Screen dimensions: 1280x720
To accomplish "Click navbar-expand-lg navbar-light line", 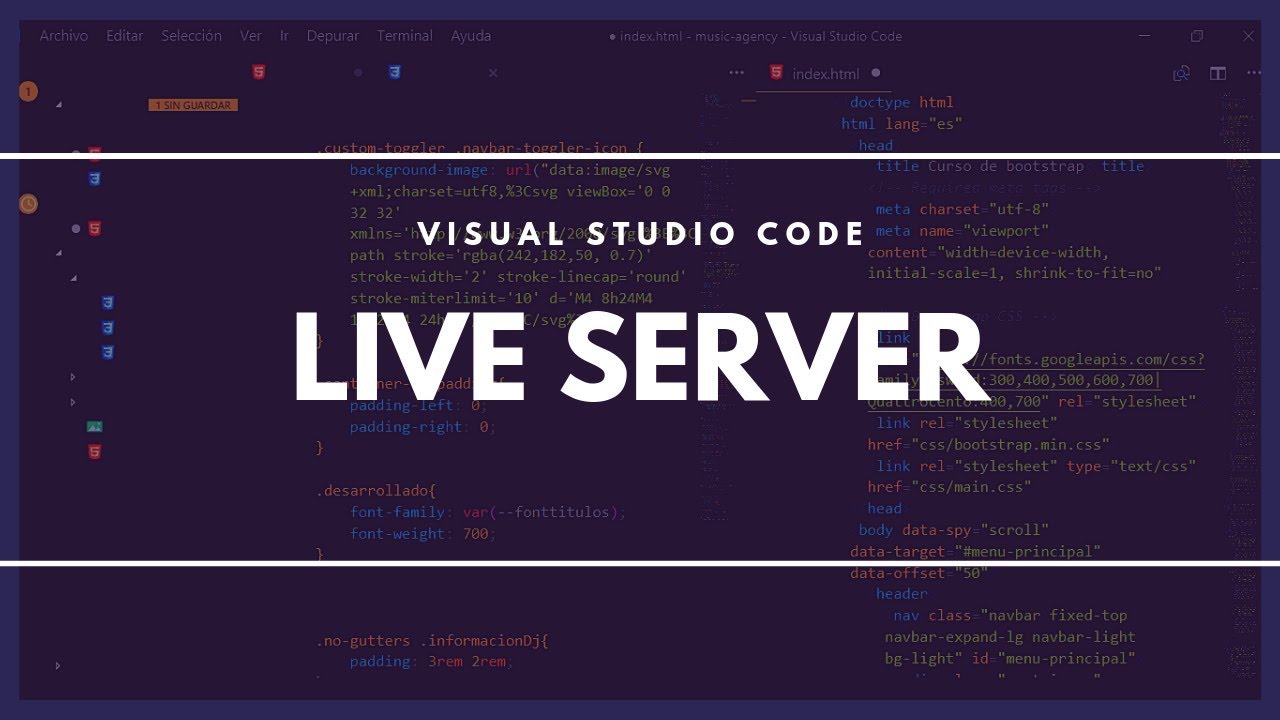I will tap(1010, 637).
